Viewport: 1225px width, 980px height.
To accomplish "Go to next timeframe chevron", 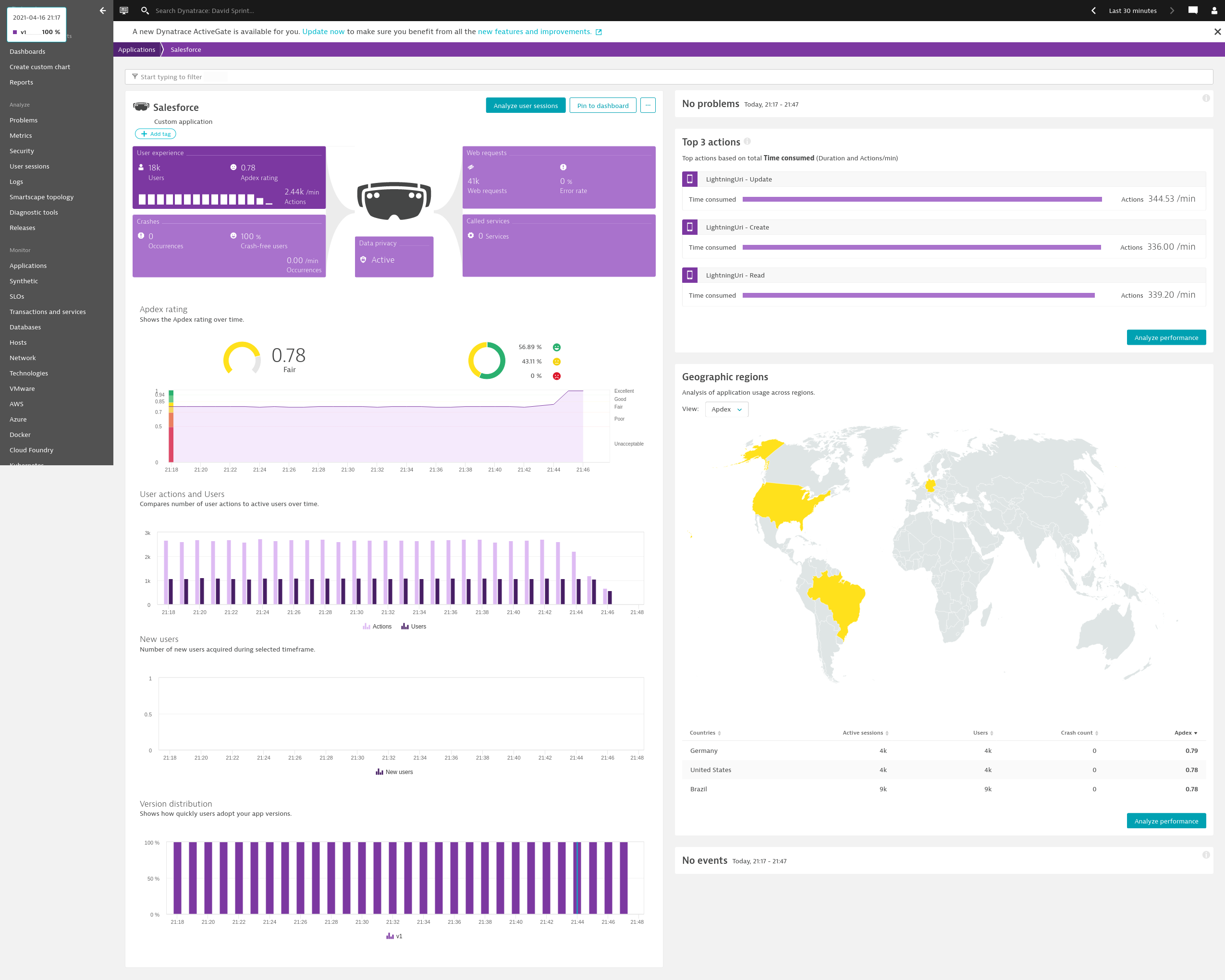I will 1172,10.
